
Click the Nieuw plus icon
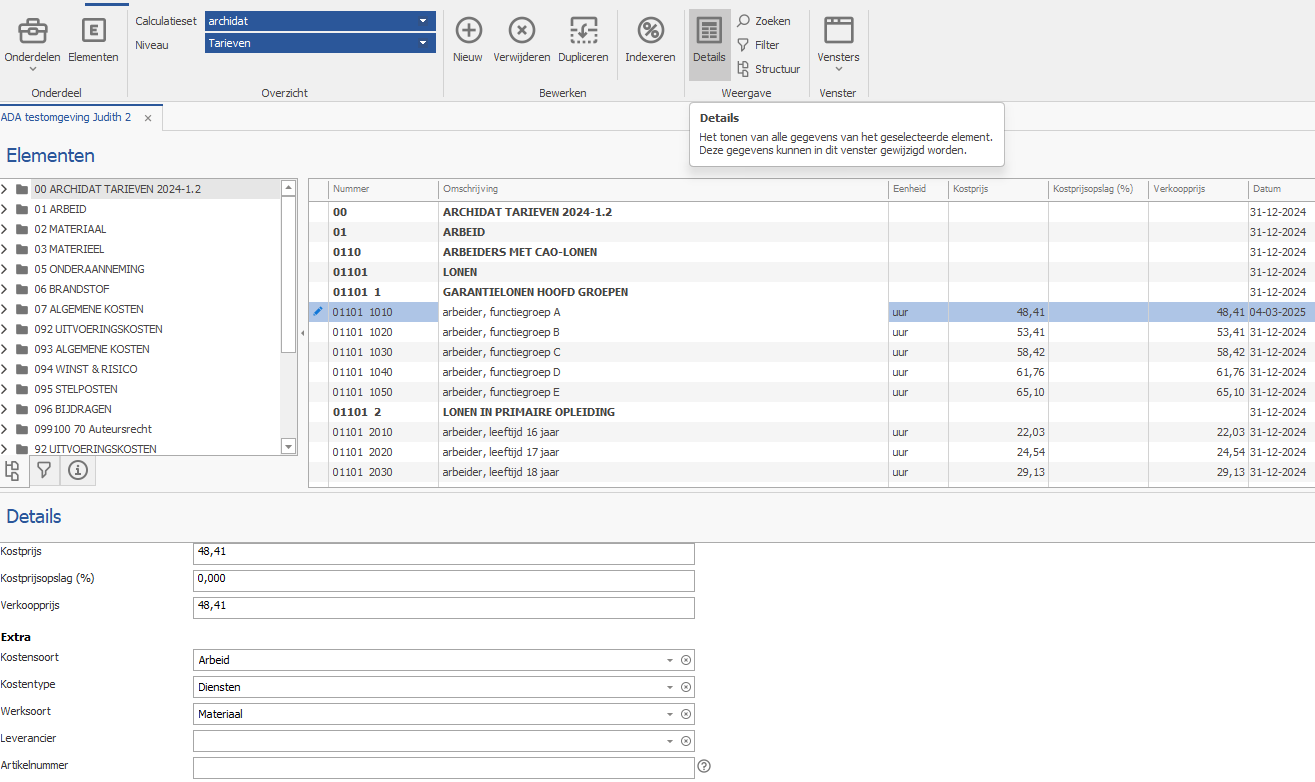tap(468, 30)
